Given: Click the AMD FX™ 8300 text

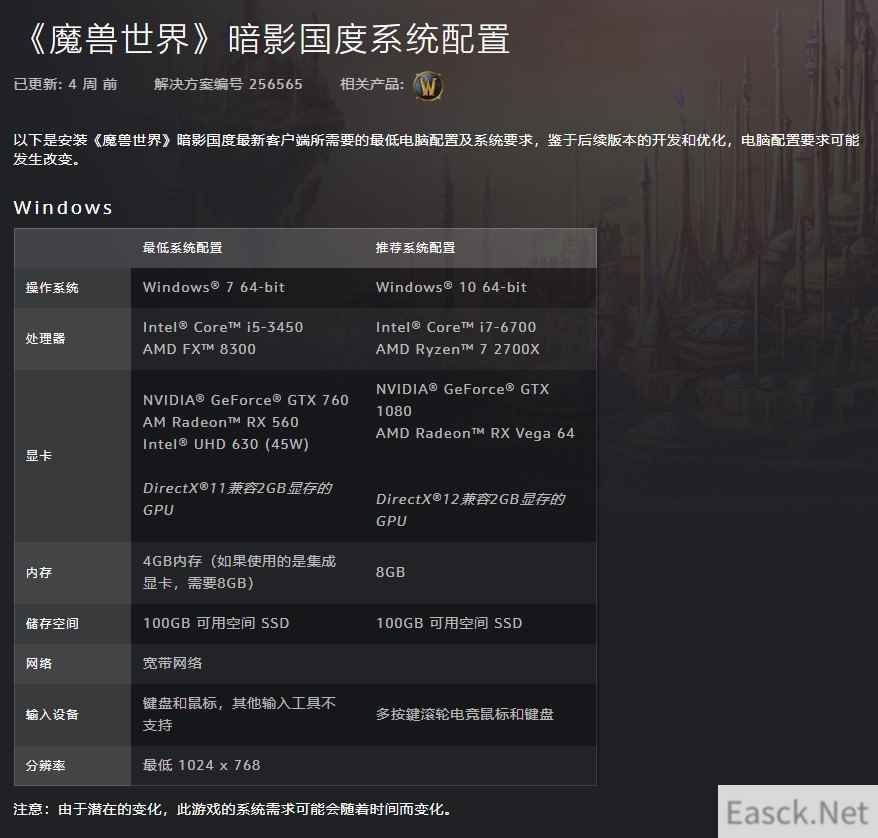Looking at the screenshot, I should pos(199,349).
